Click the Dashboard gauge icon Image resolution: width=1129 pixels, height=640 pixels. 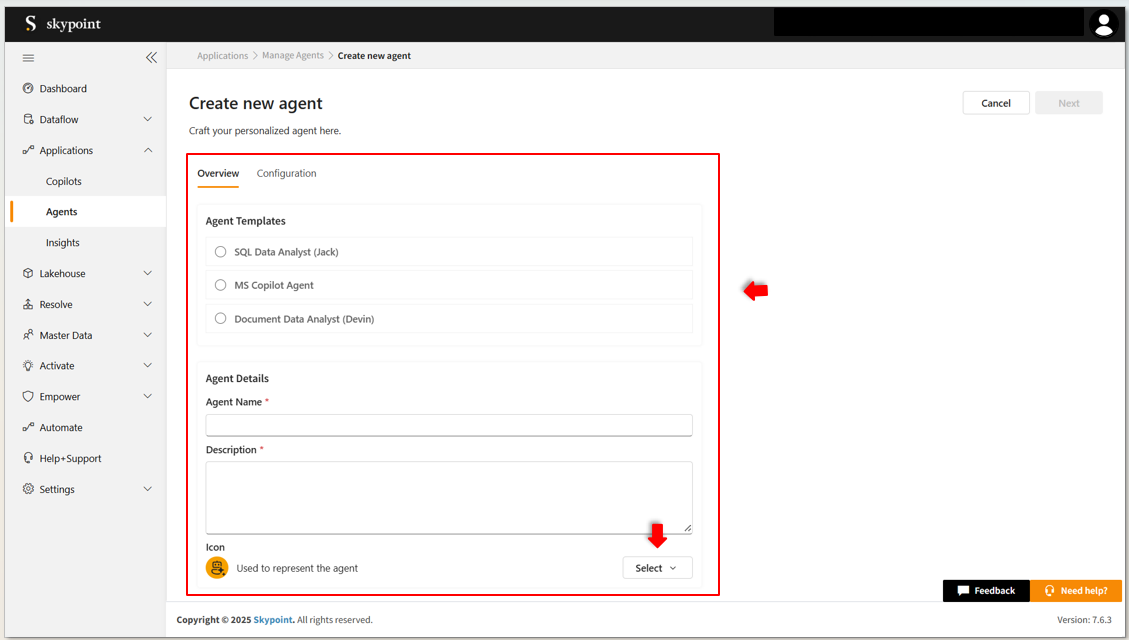pyautogui.click(x=28, y=89)
